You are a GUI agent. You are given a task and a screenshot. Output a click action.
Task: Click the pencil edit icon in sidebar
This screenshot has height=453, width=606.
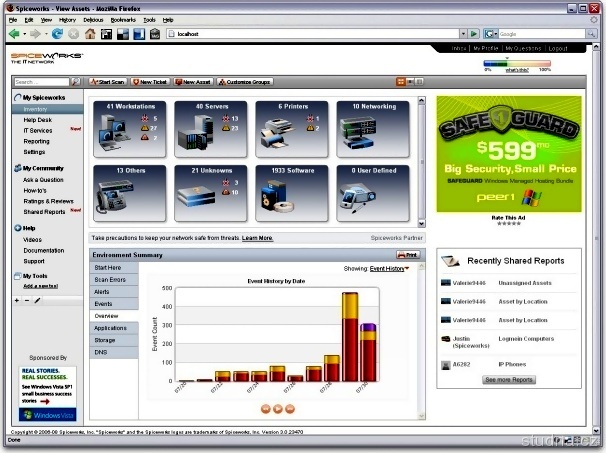tap(37, 300)
